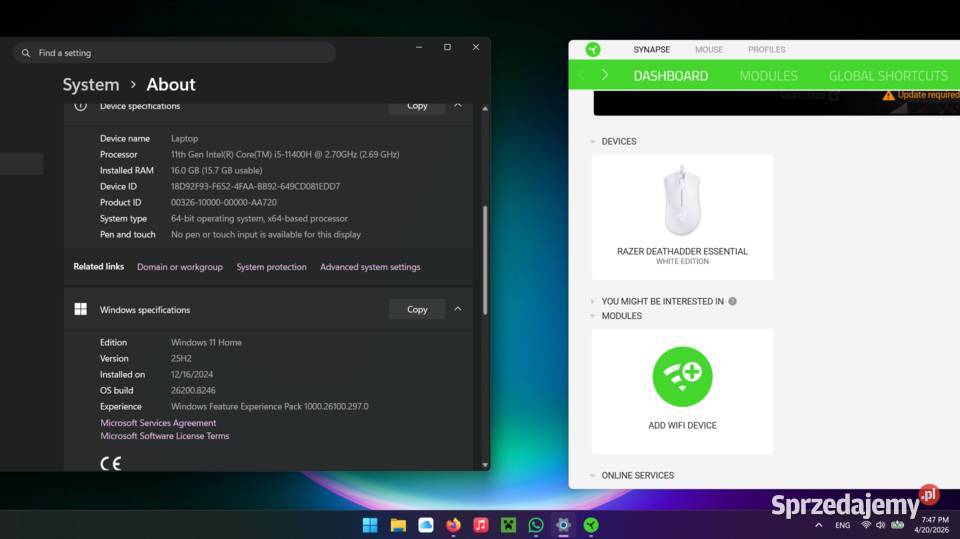
Task: Click the Update required warning icon
Action: [x=888, y=95]
